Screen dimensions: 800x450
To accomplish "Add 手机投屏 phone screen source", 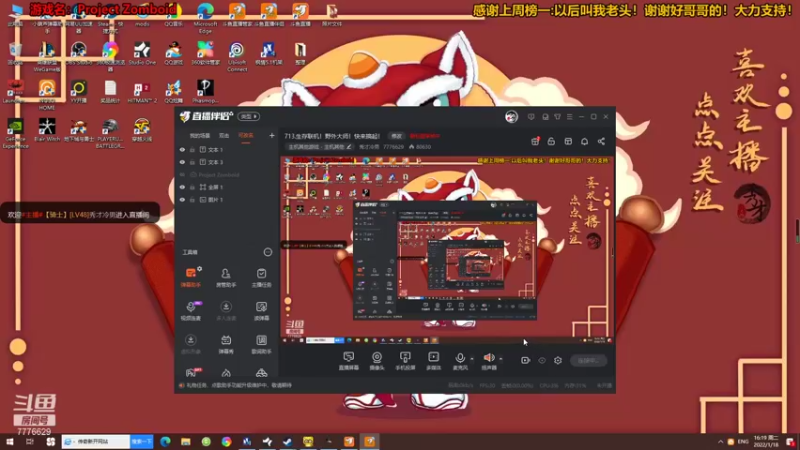I will click(405, 360).
